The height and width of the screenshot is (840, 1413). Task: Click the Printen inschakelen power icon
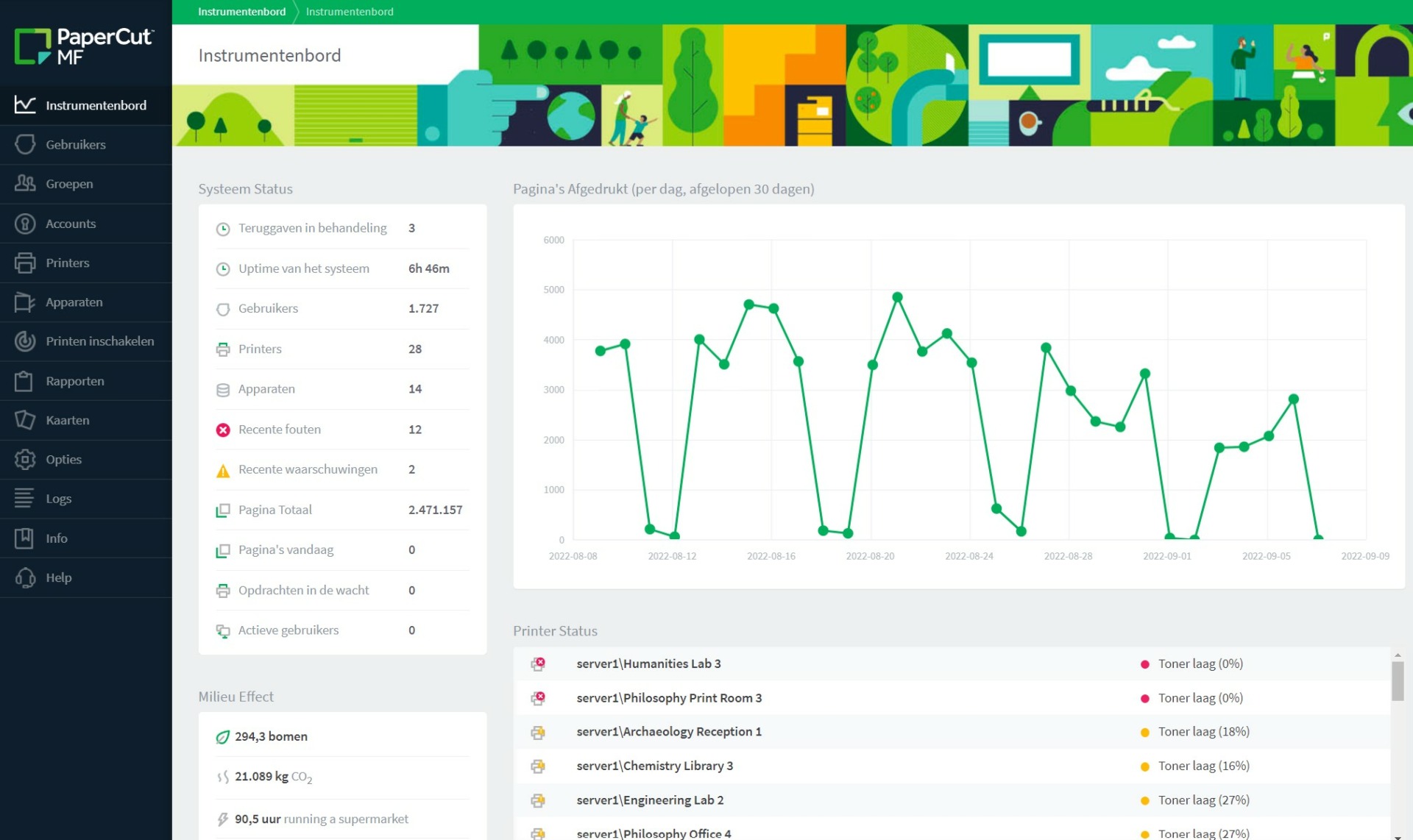click(25, 341)
